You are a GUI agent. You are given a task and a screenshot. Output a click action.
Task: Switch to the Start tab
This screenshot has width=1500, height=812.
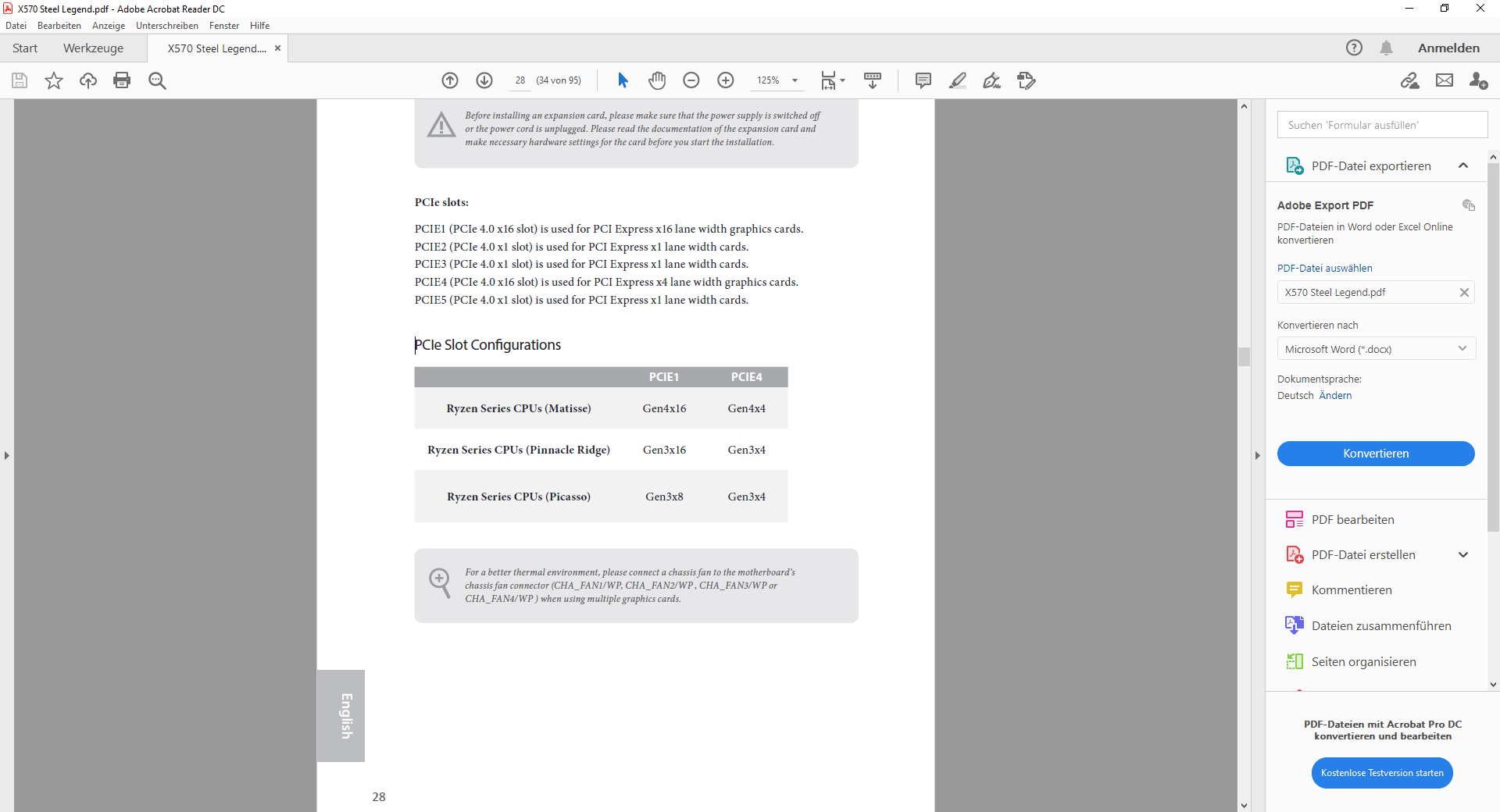tap(25, 48)
